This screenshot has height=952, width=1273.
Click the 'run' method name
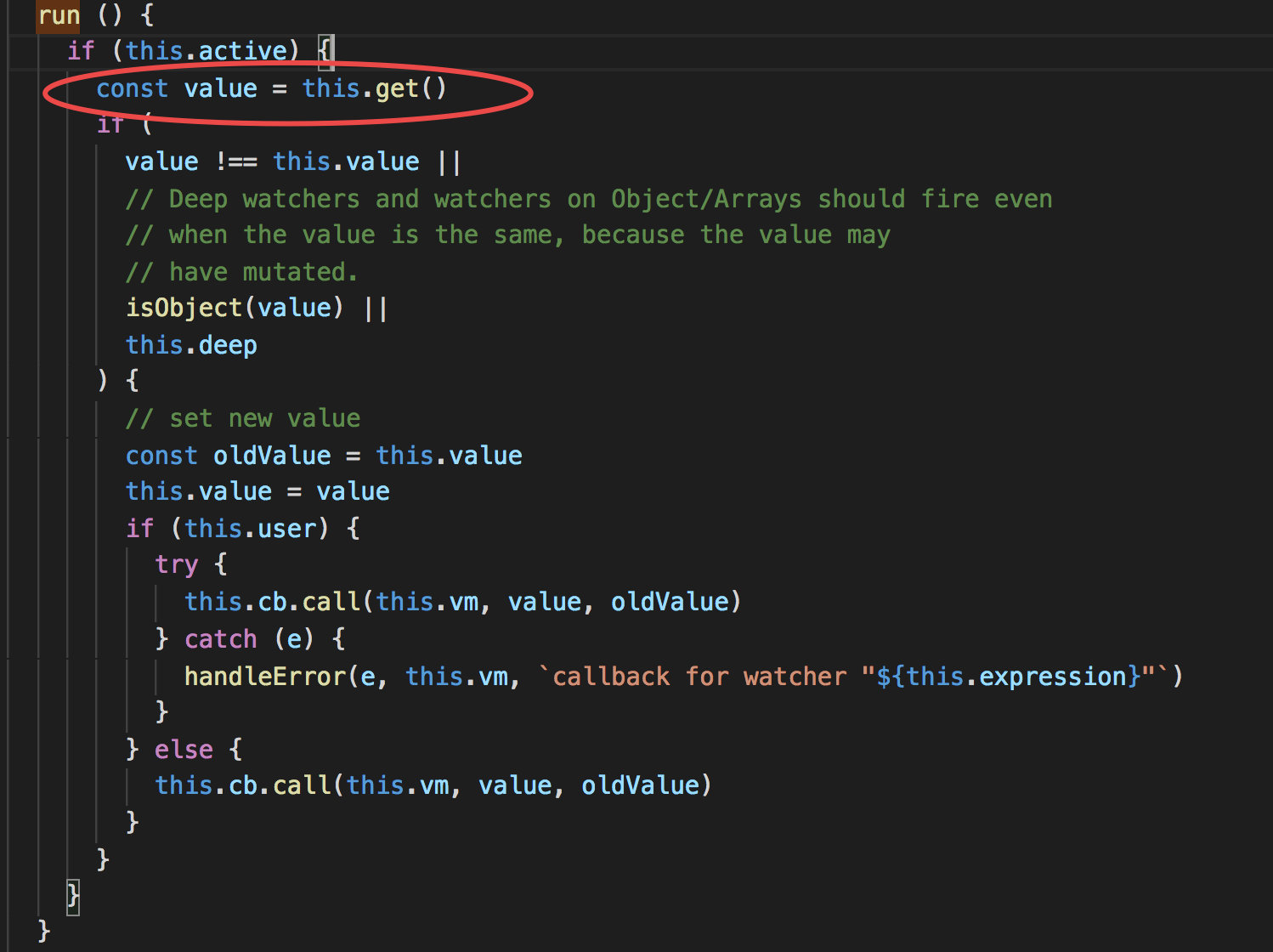coord(59,14)
